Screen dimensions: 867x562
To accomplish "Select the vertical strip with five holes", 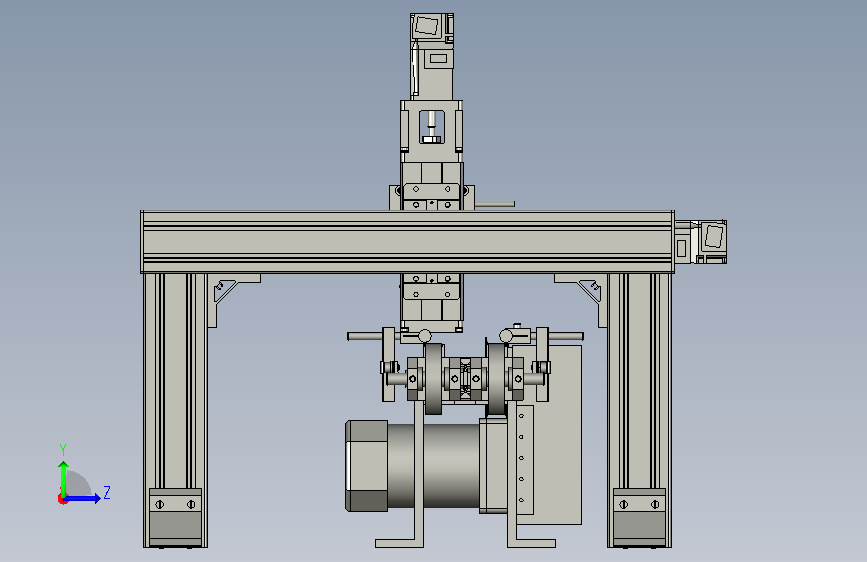I will tap(525, 460).
